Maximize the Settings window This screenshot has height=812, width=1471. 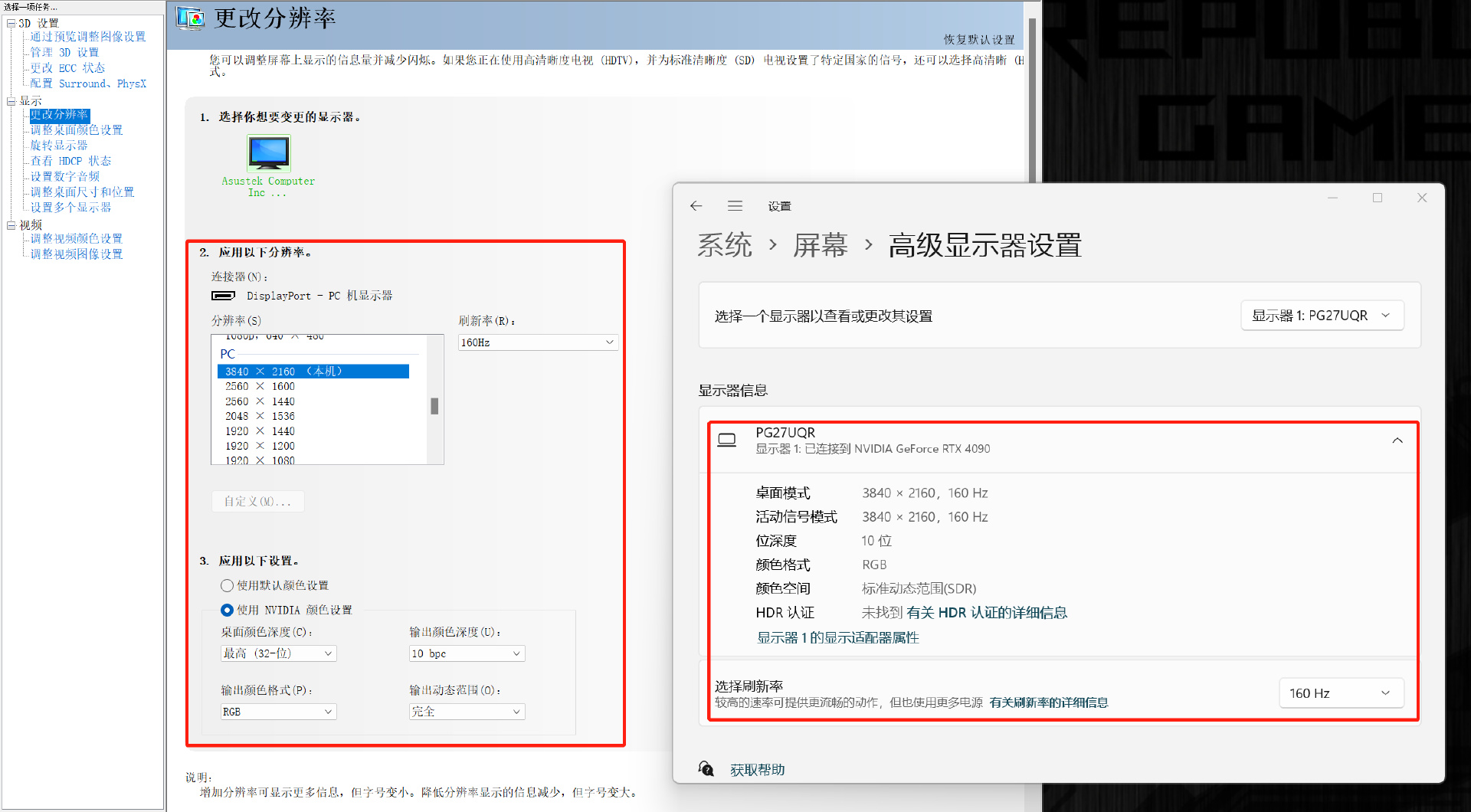[1378, 198]
